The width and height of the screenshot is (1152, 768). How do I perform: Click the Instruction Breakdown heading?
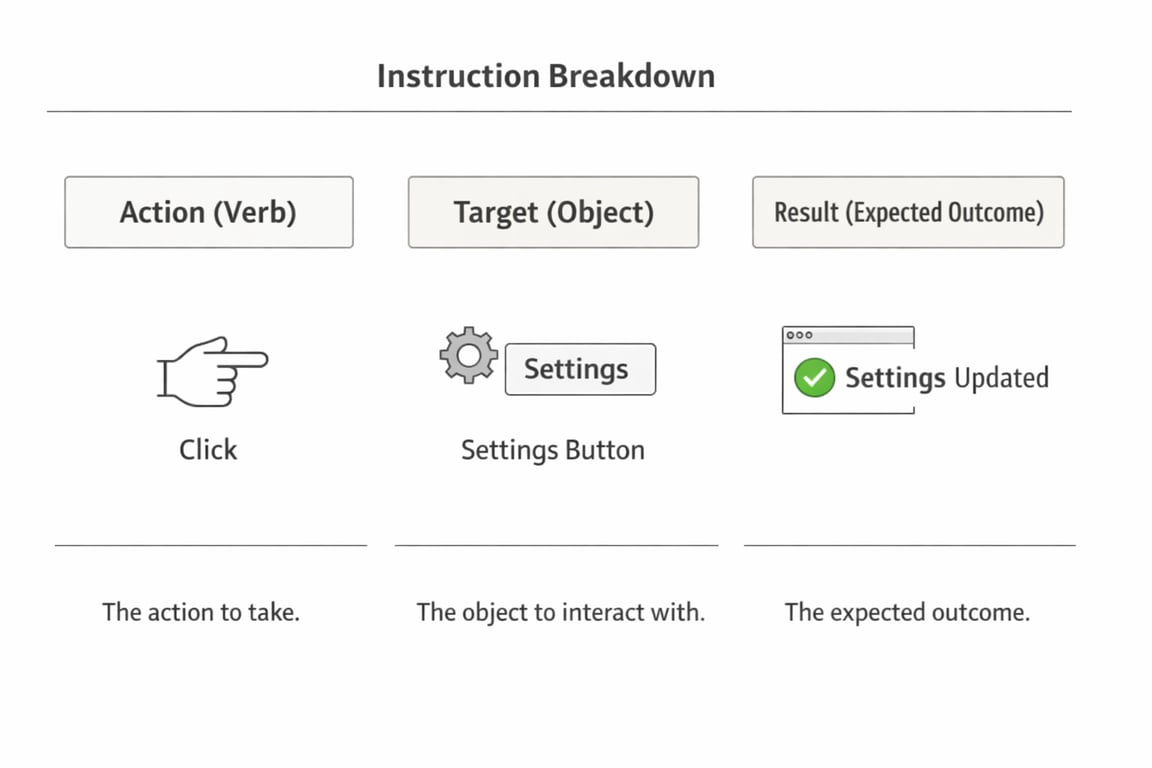546,76
